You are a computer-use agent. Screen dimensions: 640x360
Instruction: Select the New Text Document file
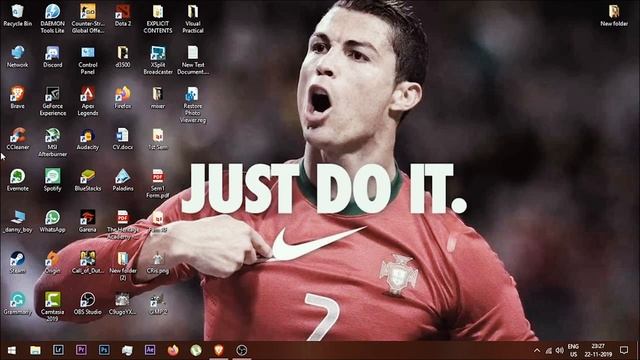click(x=193, y=60)
